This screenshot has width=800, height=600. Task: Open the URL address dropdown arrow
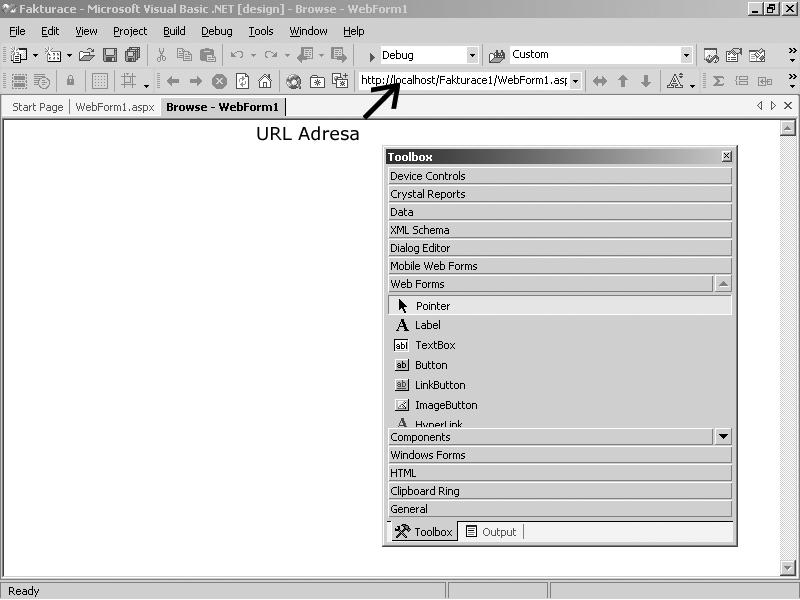(576, 81)
